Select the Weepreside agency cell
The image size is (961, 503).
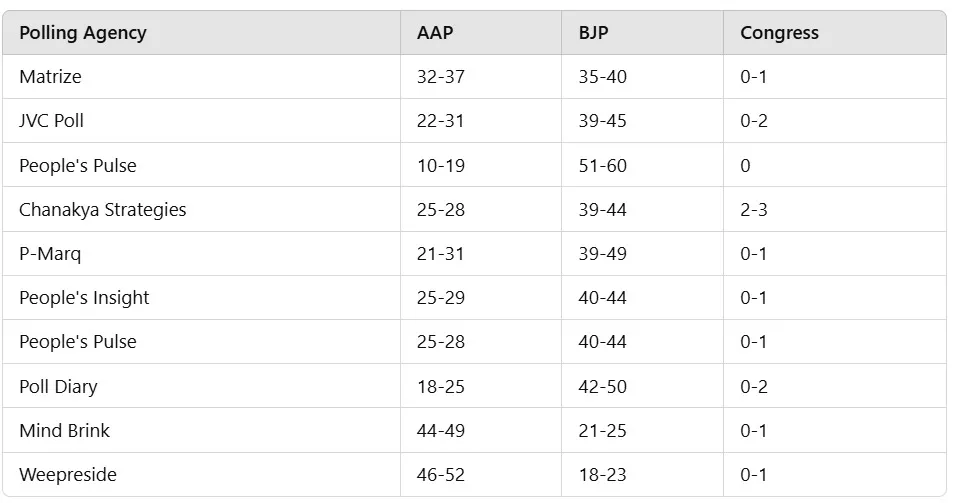[68, 475]
